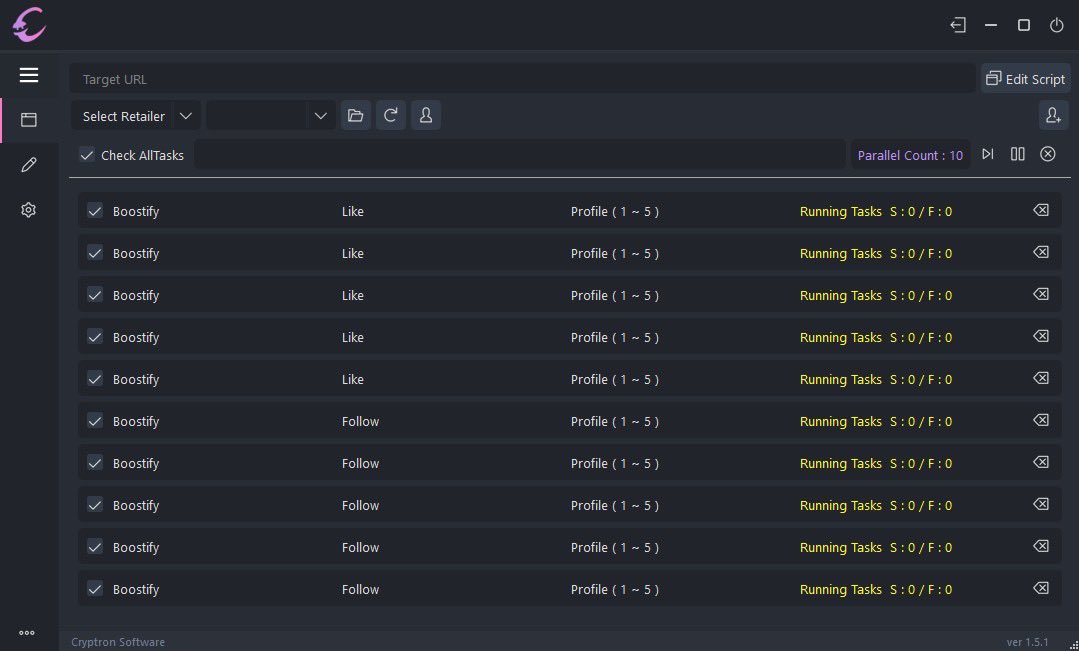The height and width of the screenshot is (651, 1079).
Task: Open the tasks window panel in sidebar
Action: click(x=29, y=120)
